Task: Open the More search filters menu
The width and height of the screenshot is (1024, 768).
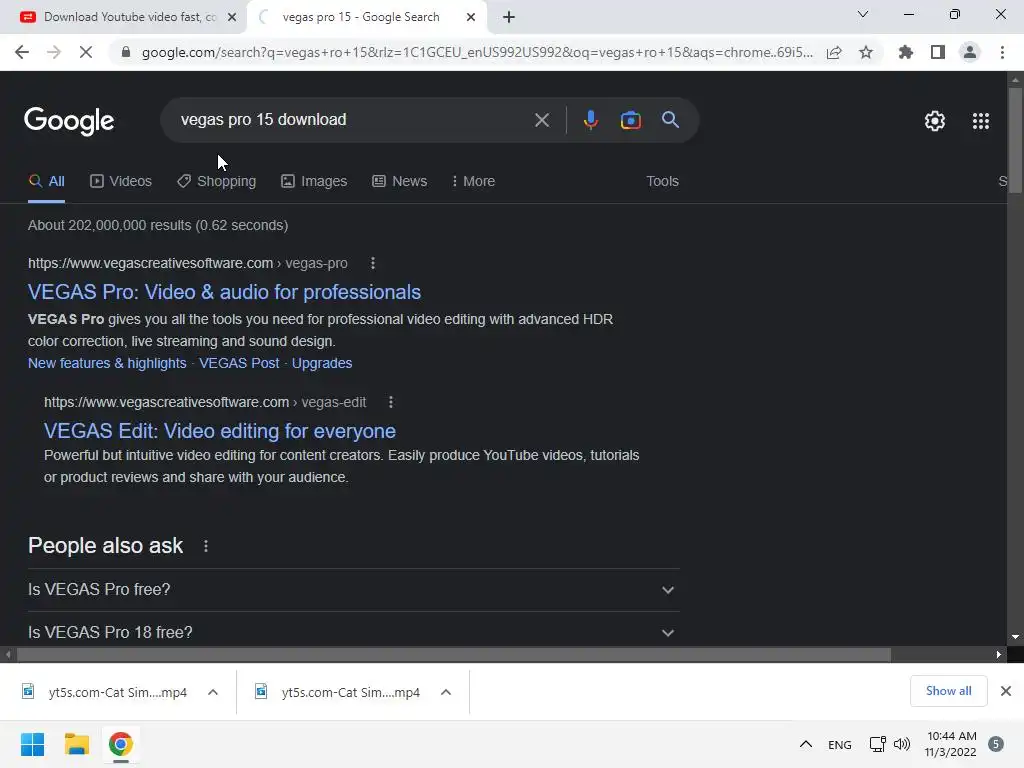Action: pos(473,182)
